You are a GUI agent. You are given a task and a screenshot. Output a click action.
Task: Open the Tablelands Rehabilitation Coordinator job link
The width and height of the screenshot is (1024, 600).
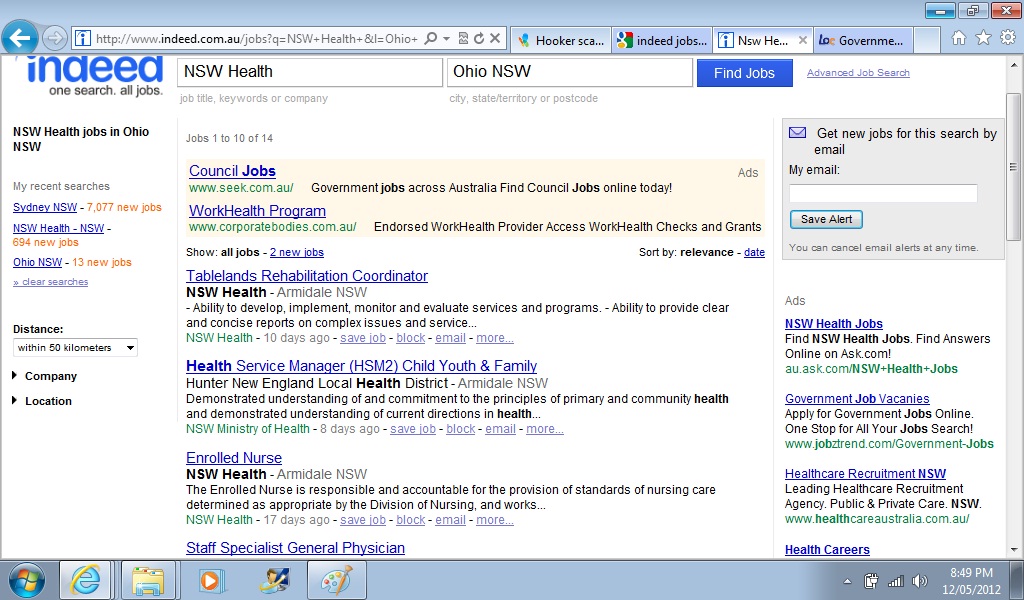pyautogui.click(x=307, y=276)
